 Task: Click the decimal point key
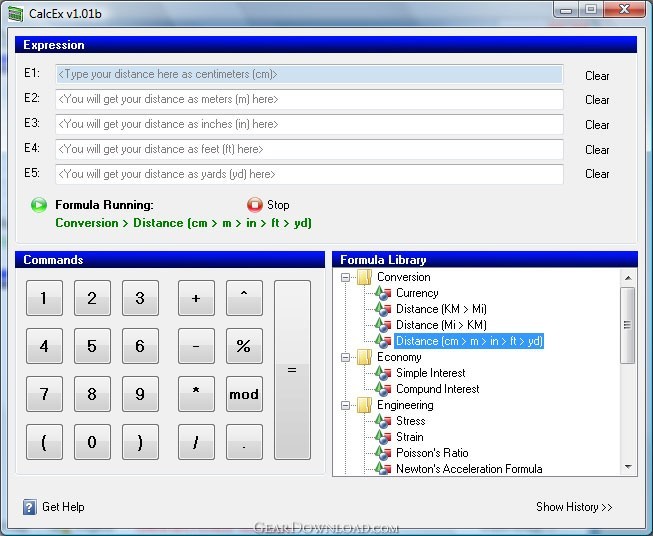point(244,442)
